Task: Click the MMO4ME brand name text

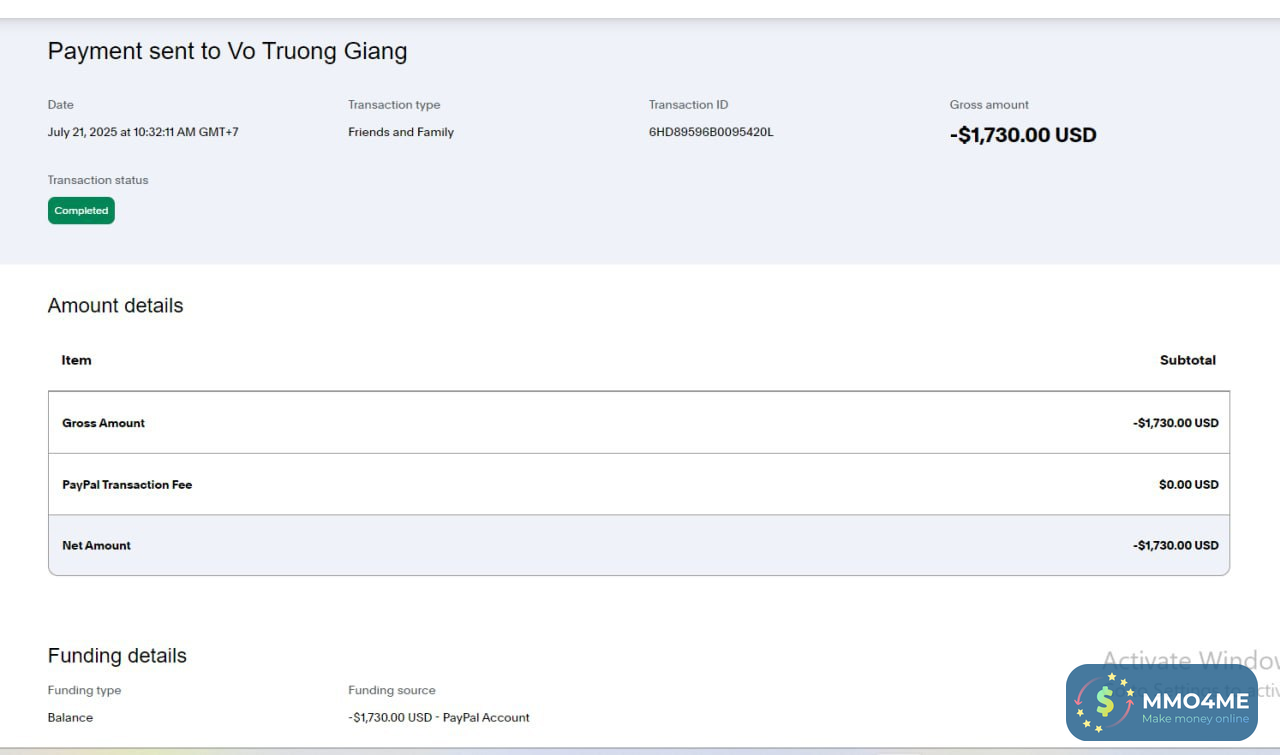Action: point(1195,700)
